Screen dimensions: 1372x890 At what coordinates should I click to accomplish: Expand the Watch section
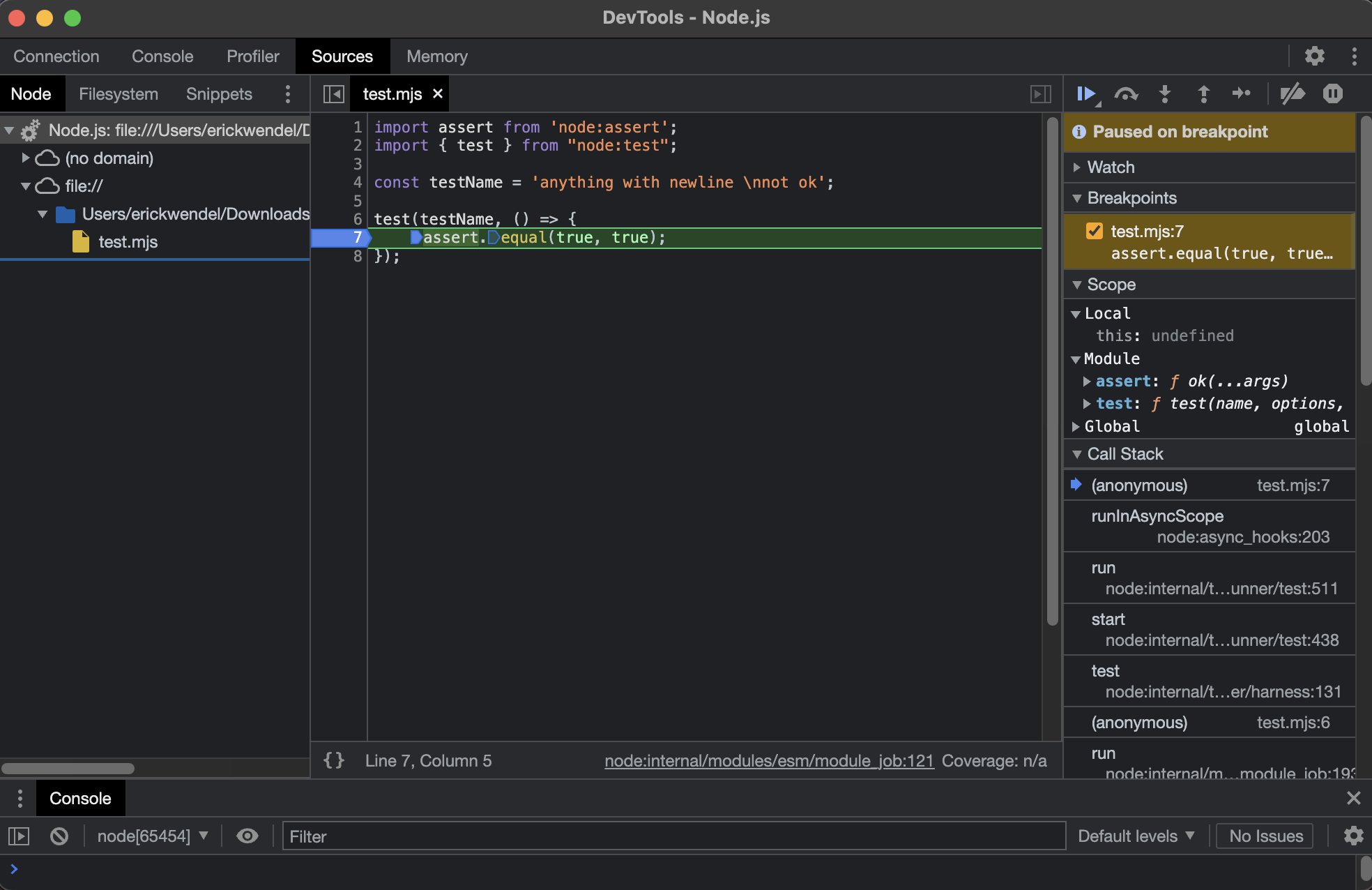click(1210, 167)
